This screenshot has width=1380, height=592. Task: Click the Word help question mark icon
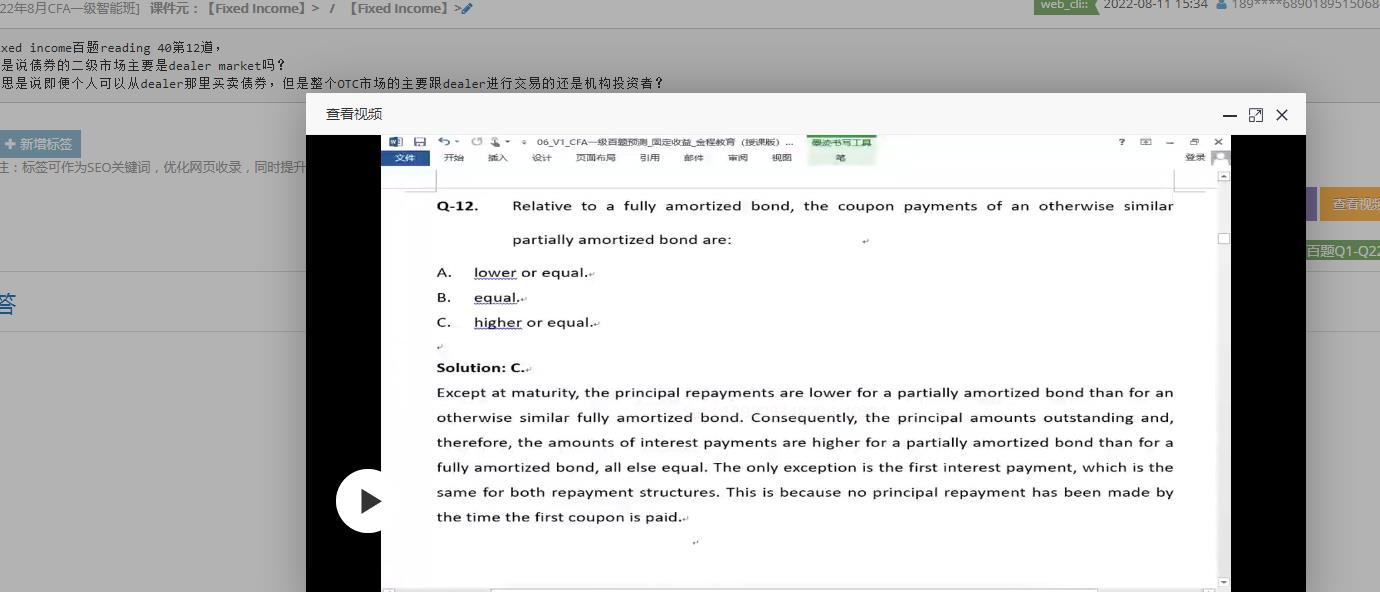pos(1122,142)
